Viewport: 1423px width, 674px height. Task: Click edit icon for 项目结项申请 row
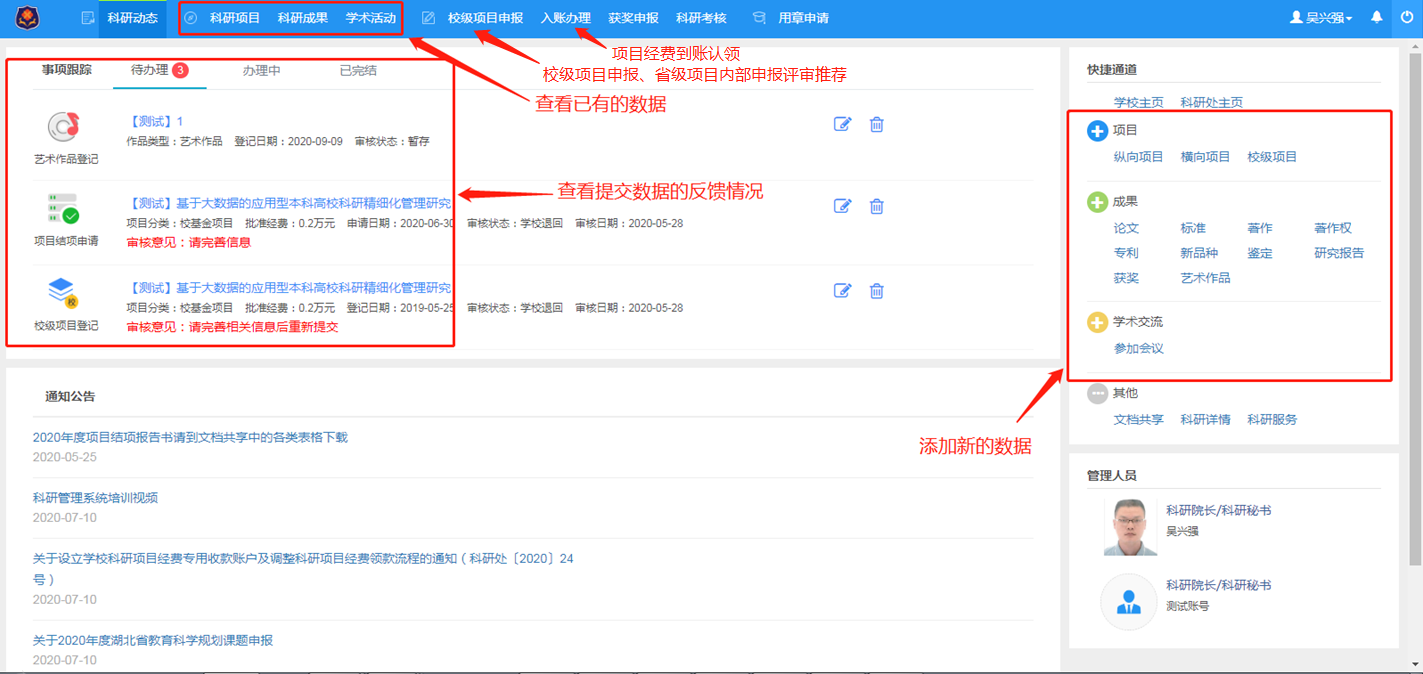842,206
